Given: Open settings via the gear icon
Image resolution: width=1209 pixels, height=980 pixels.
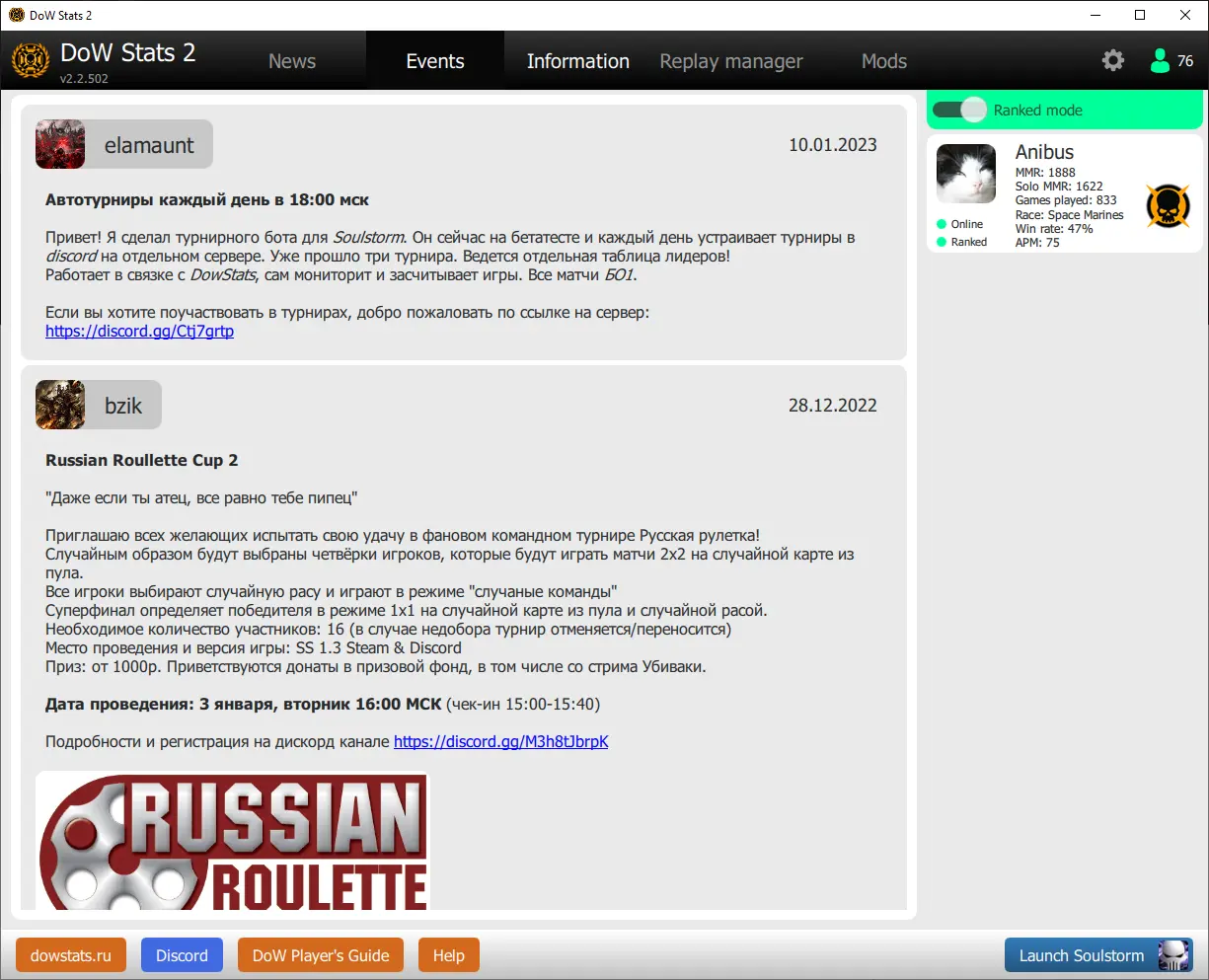Looking at the screenshot, I should (1113, 60).
